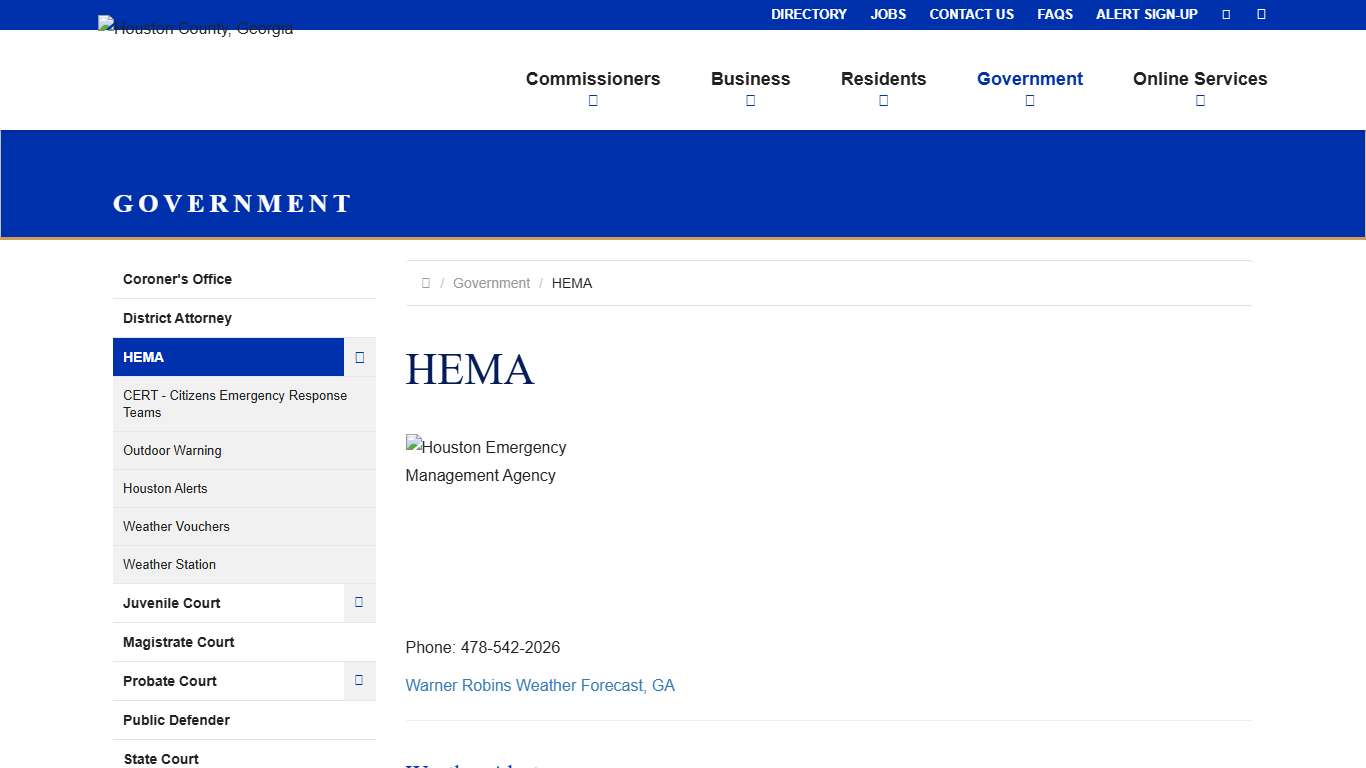Open the dropdown icon under Online Services
This screenshot has height=768, width=1366.
coord(1200,100)
